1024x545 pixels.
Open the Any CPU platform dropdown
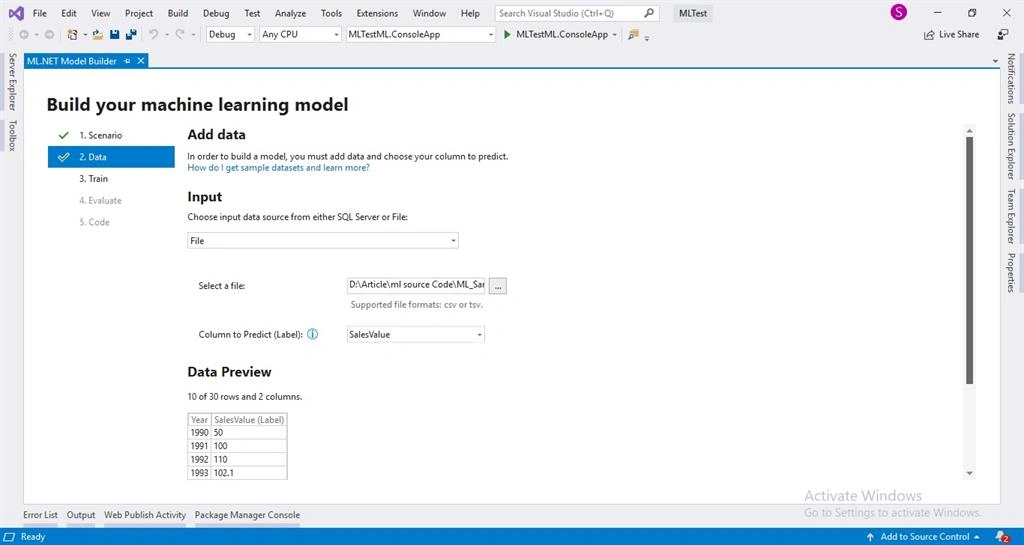[300, 35]
